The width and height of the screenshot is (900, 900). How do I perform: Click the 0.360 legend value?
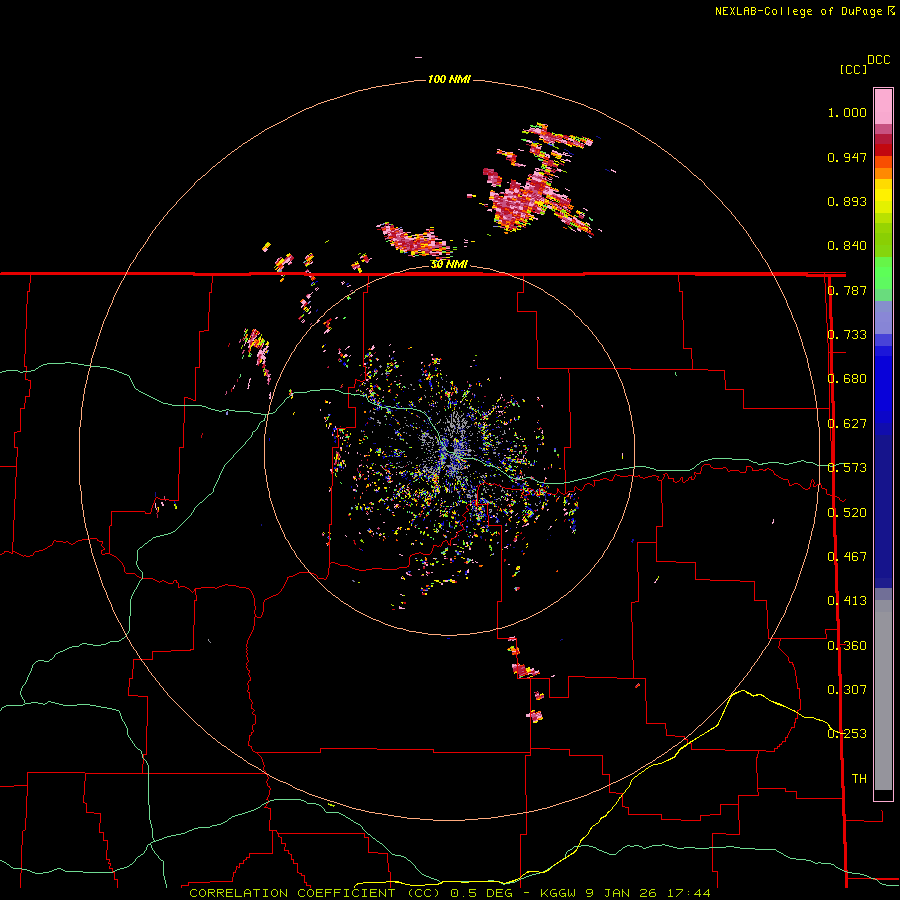point(847,646)
